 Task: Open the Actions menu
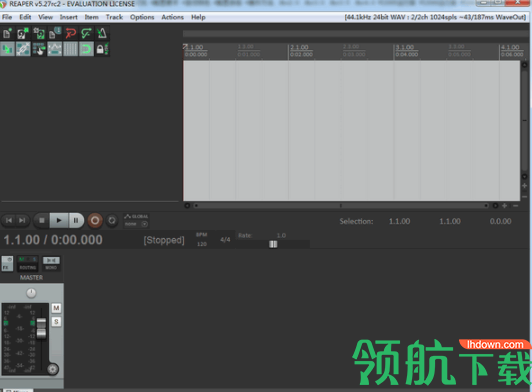(172, 17)
